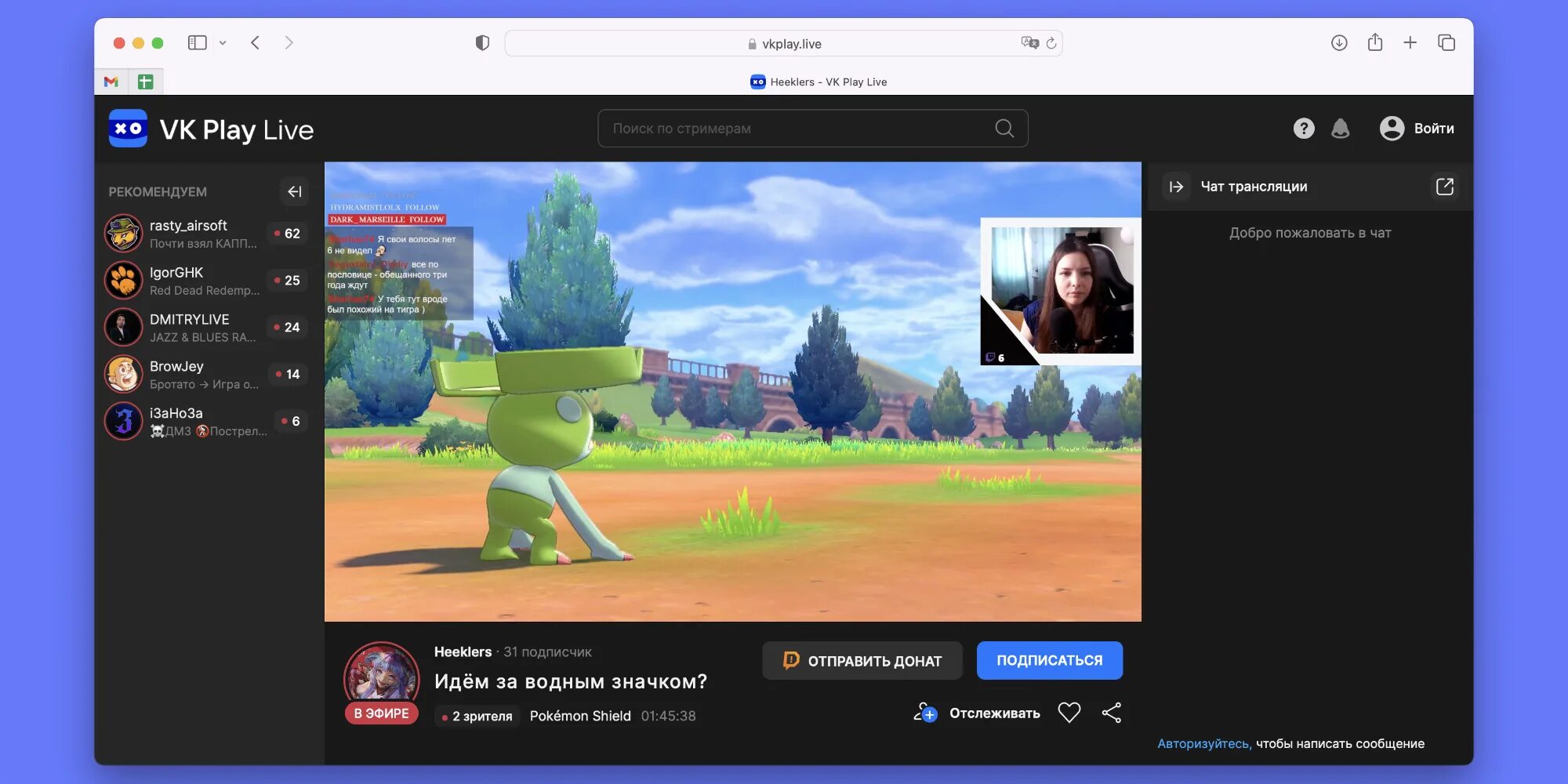This screenshot has height=784, width=1568.
Task: Click the translate page icon in address bar
Action: tap(1029, 43)
